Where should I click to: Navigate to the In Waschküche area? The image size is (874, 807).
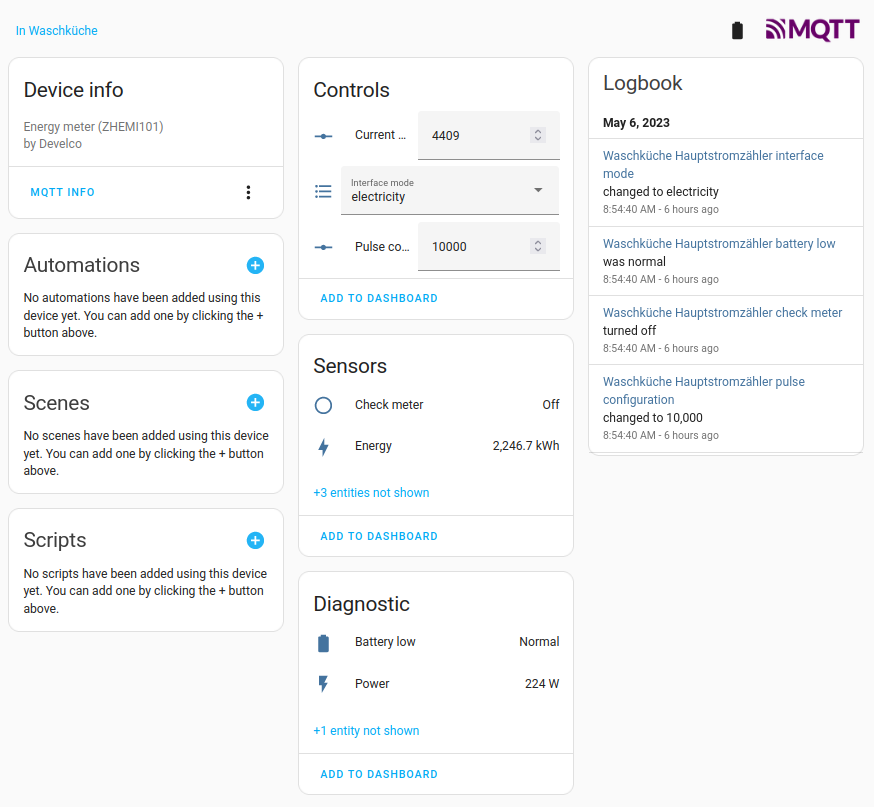pos(56,31)
